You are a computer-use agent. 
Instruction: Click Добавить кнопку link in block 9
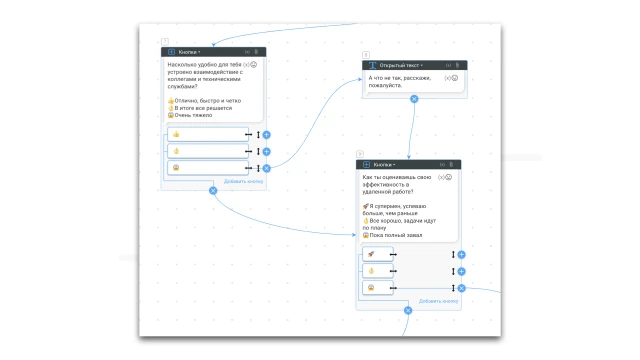(x=438, y=301)
